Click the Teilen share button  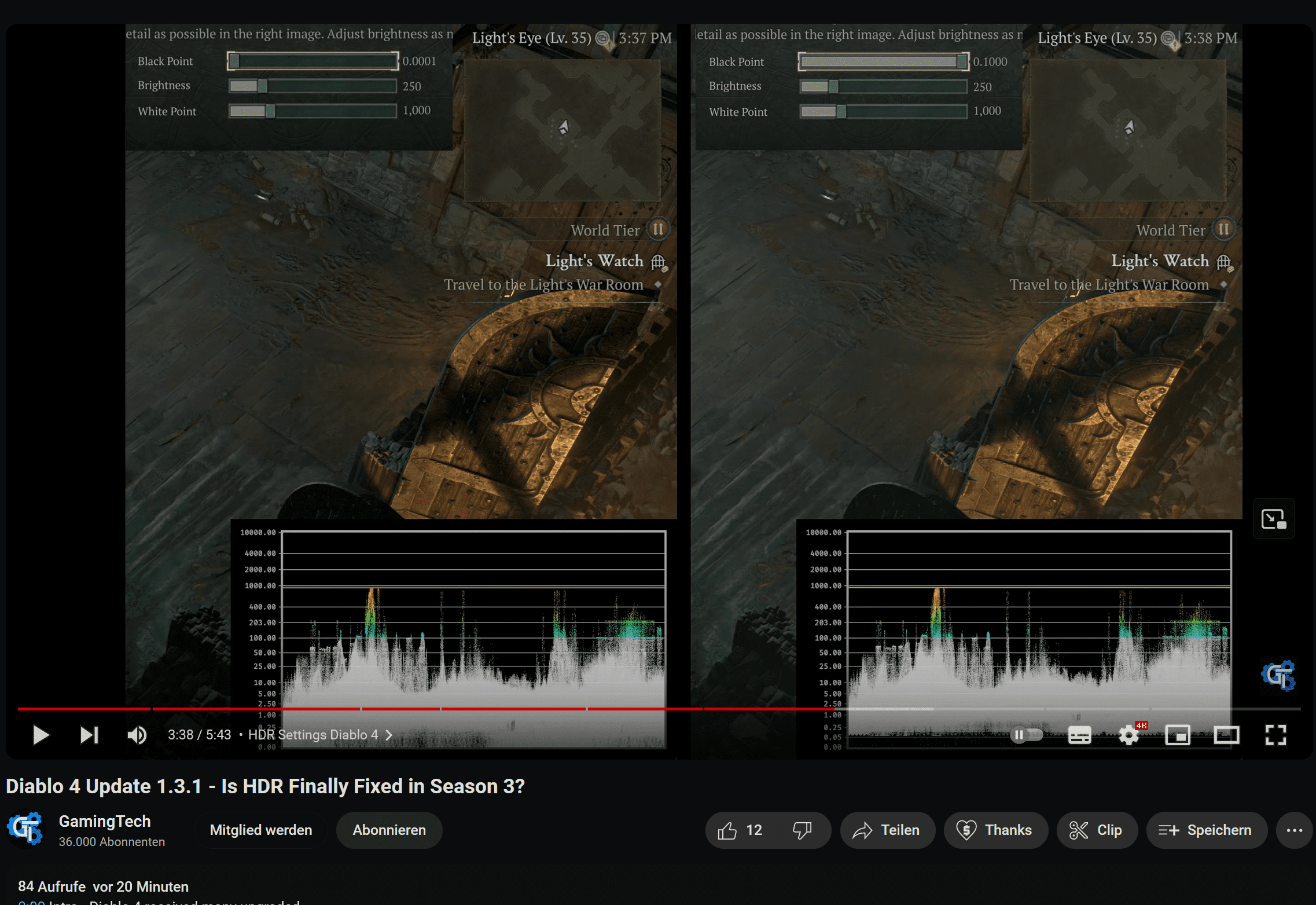[x=888, y=830]
